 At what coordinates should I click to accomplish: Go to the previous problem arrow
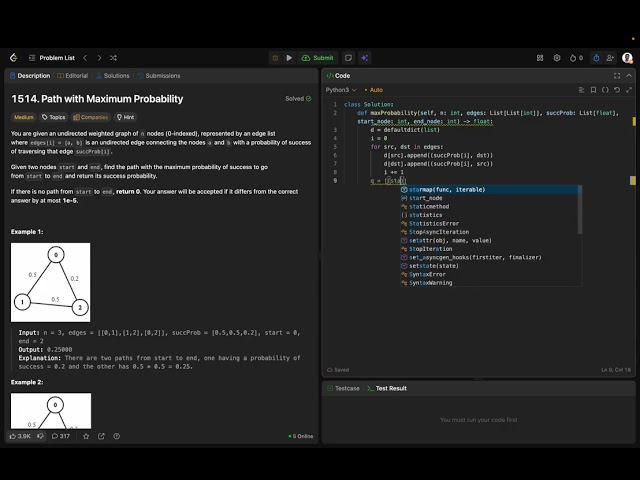pos(85,58)
